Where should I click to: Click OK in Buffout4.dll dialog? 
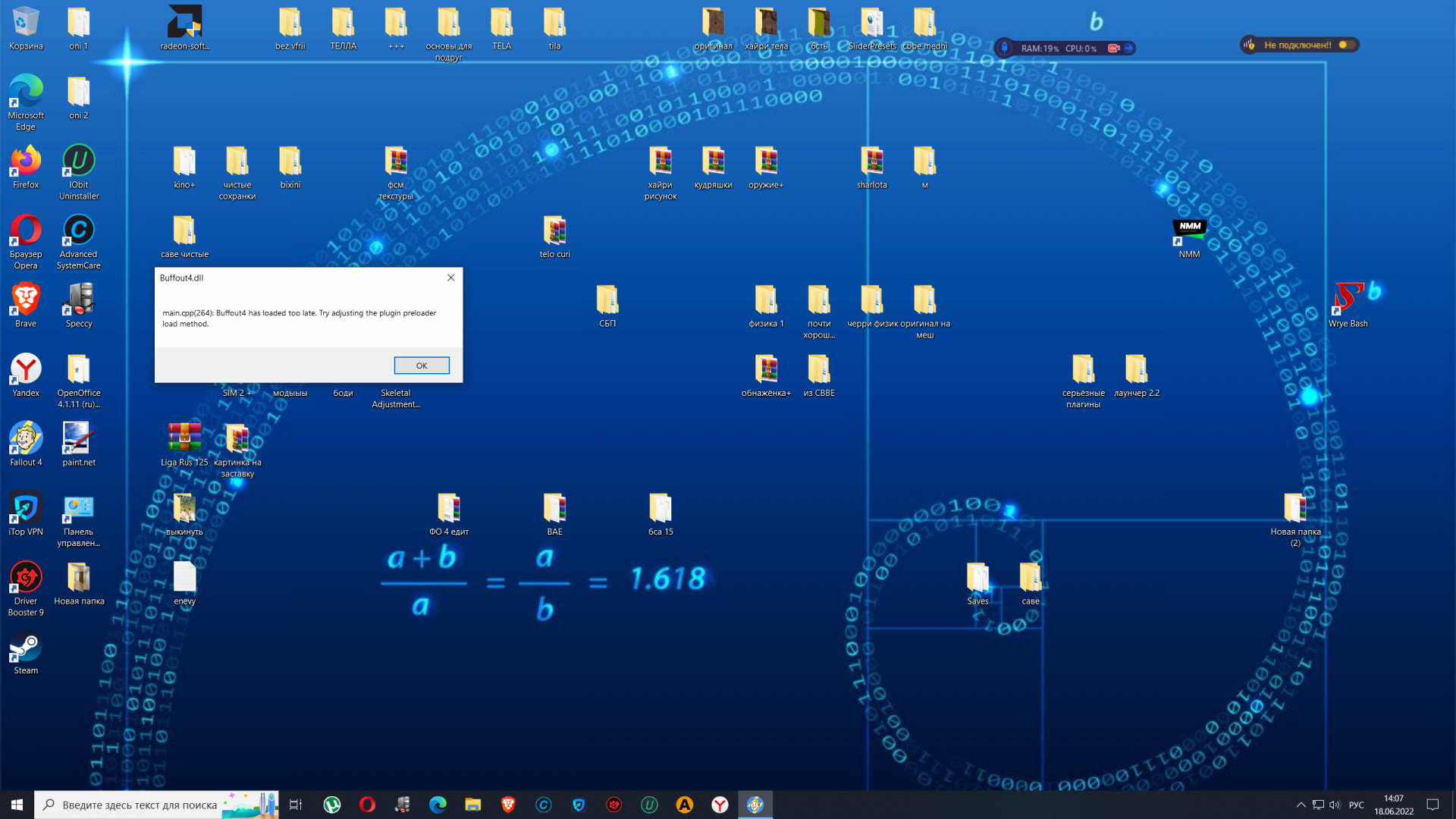[422, 366]
